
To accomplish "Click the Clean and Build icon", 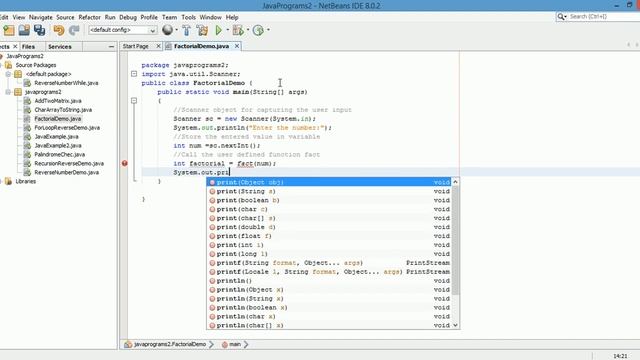I will (202, 30).
